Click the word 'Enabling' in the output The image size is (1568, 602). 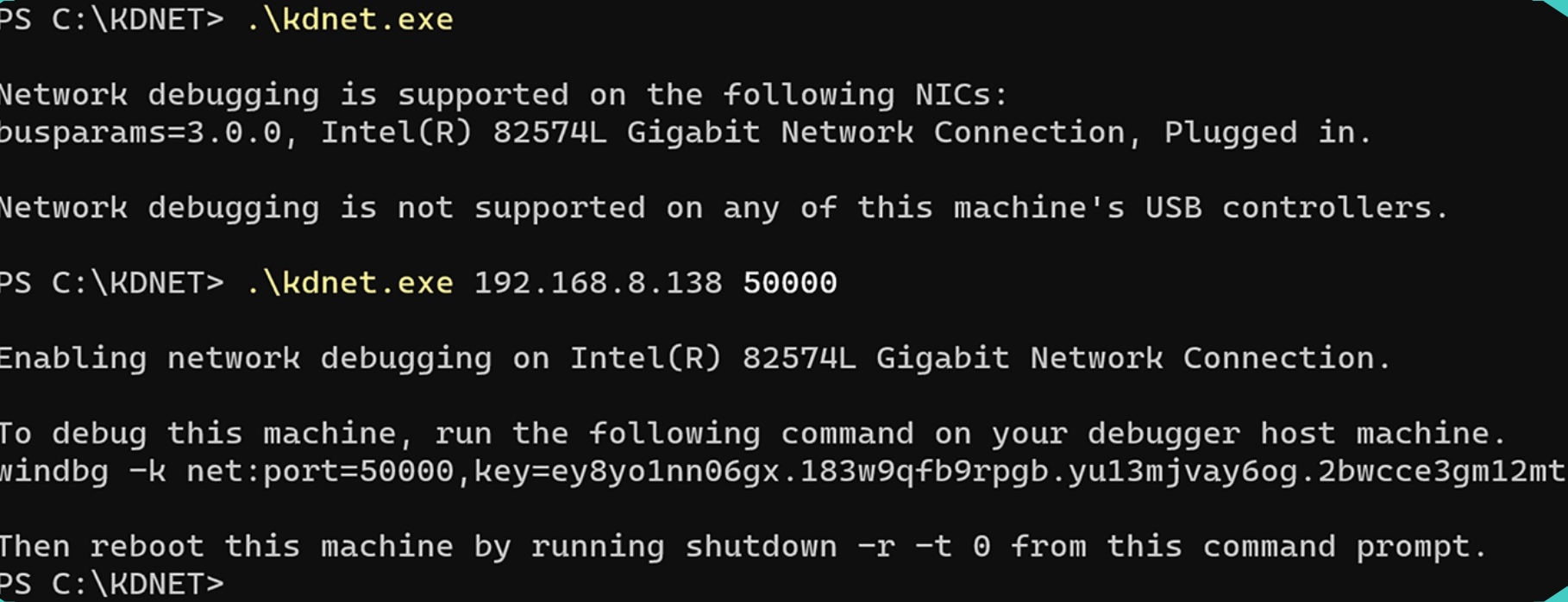73,358
